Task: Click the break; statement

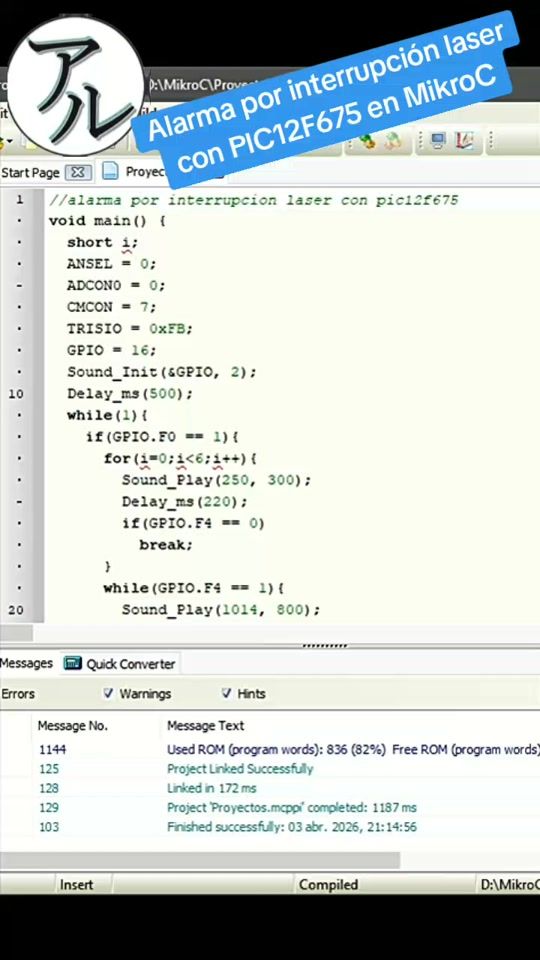Action: click(166, 545)
